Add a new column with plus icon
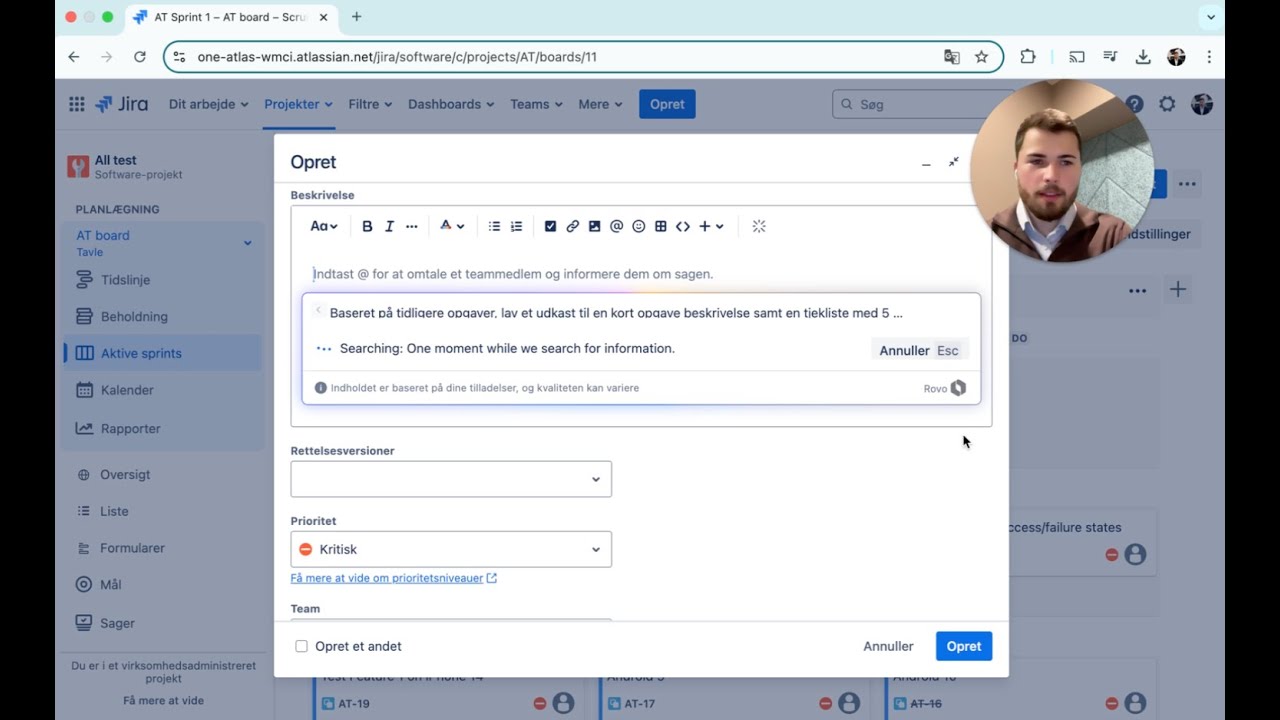Viewport: 1280px width, 720px height. [x=1178, y=290]
